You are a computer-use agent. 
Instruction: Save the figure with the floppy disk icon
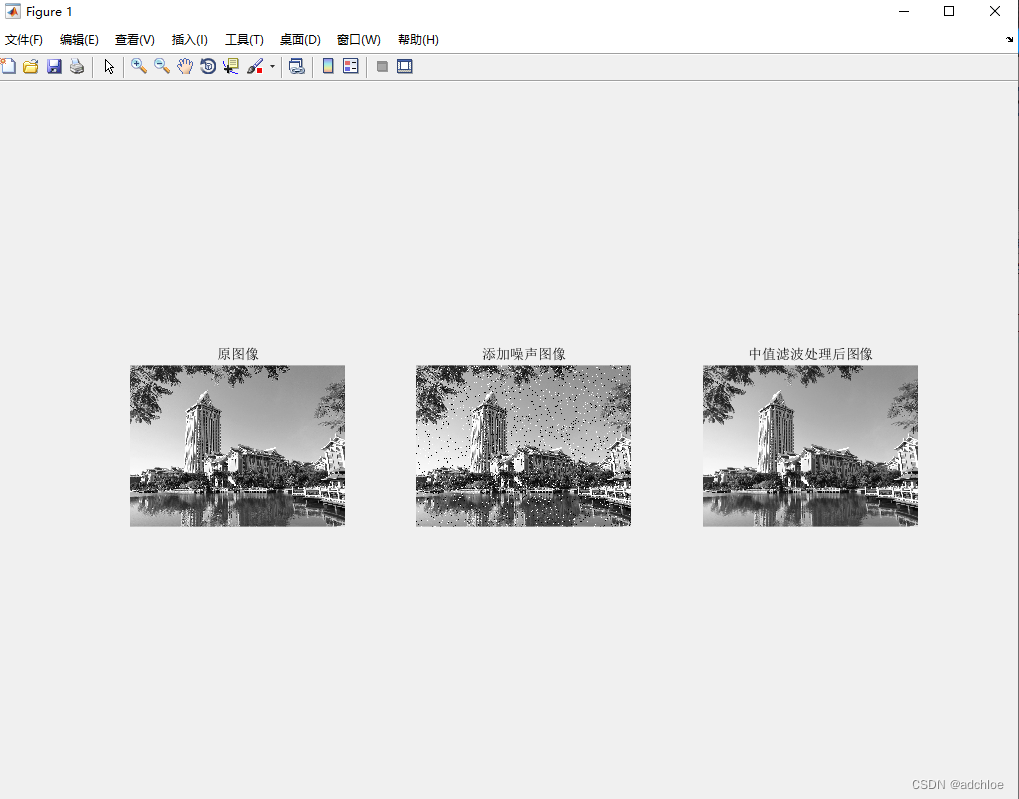(x=54, y=66)
